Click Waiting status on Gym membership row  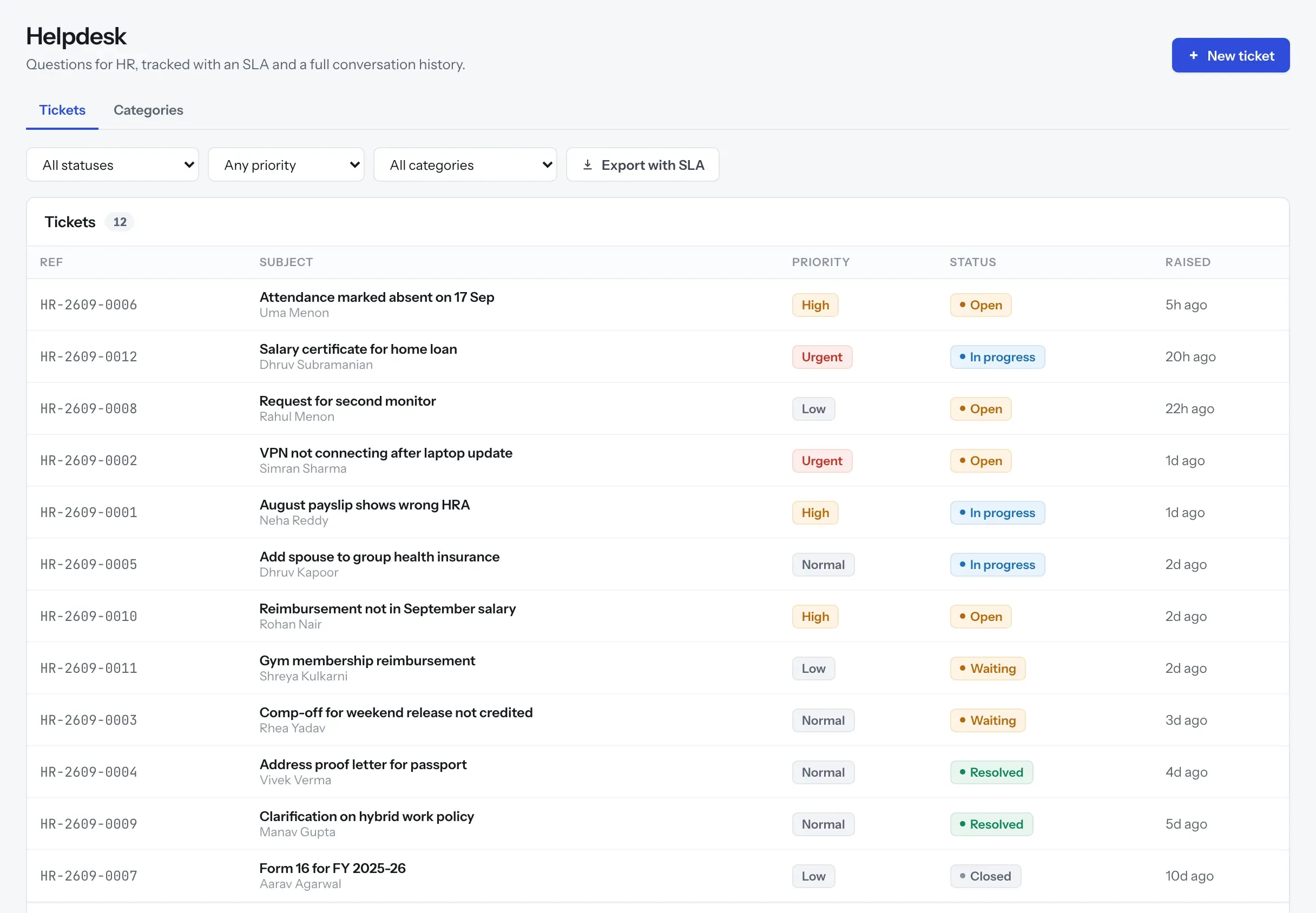(x=988, y=669)
